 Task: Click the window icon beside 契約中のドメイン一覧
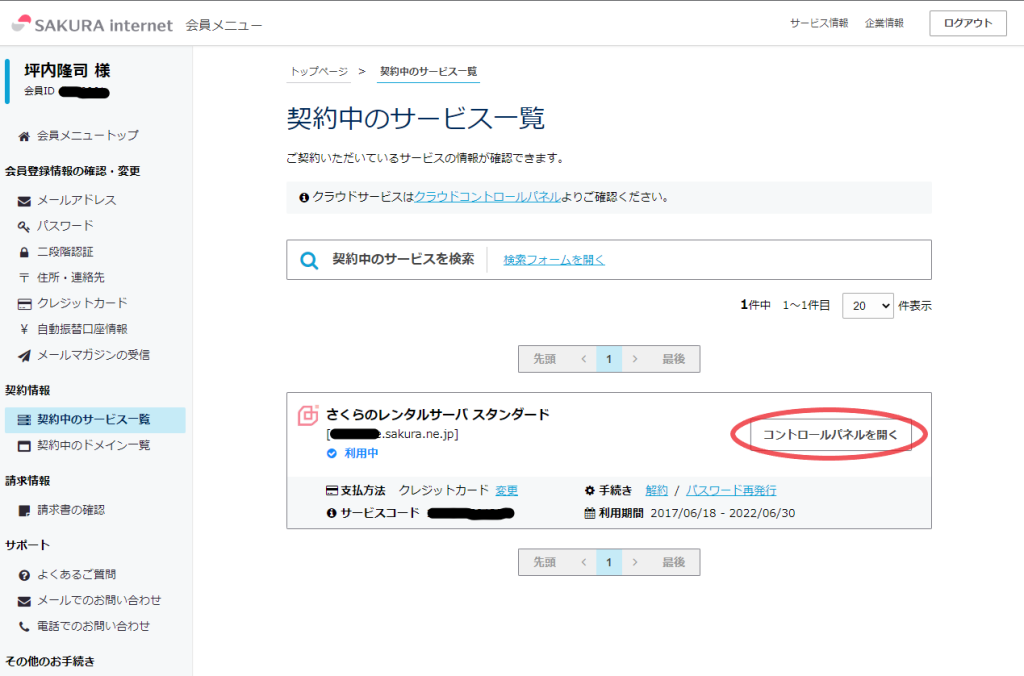click(x=24, y=446)
